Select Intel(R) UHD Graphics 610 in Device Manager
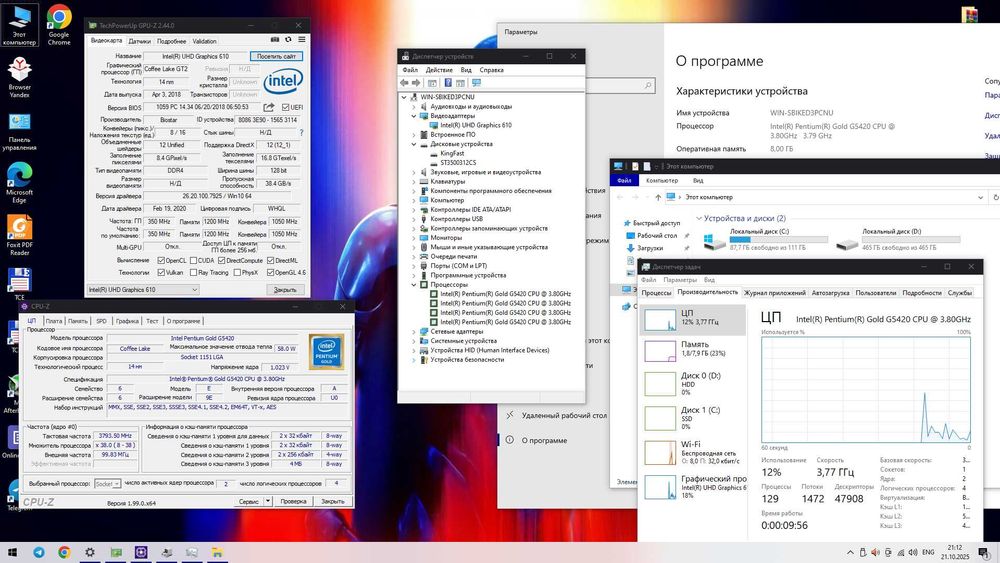This screenshot has width=1000, height=563. point(476,126)
